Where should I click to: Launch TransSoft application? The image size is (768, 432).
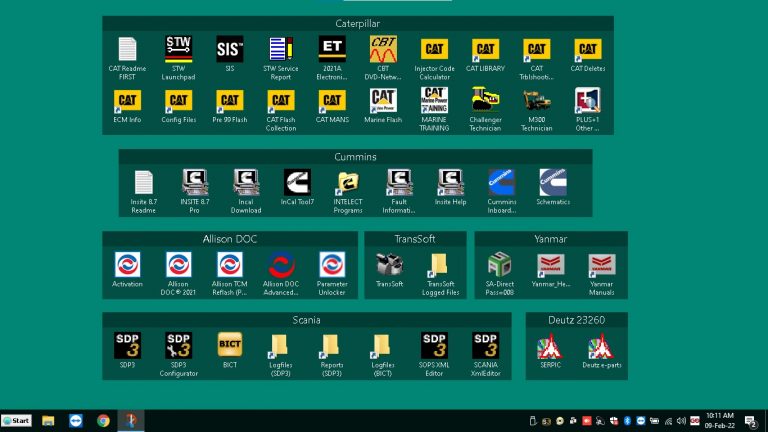click(389, 265)
